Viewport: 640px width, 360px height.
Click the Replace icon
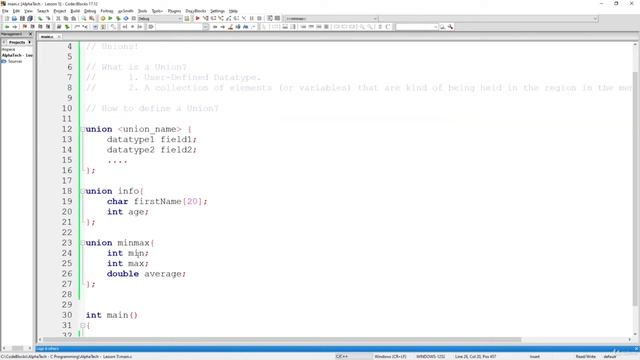click(x=92, y=18)
